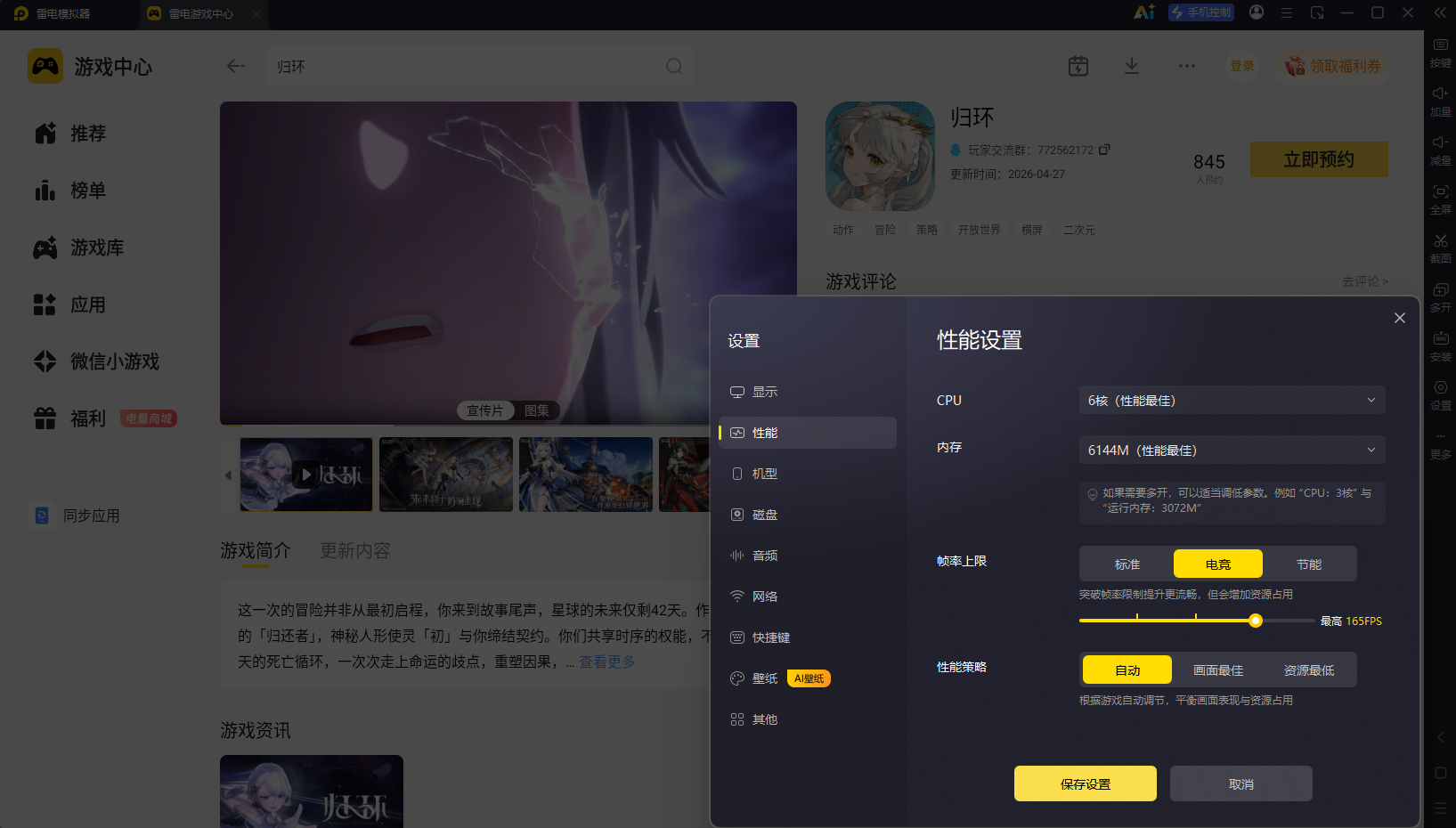1456x828 pixels.
Task: Choose 自动 performance strategy
Action: [1127, 670]
